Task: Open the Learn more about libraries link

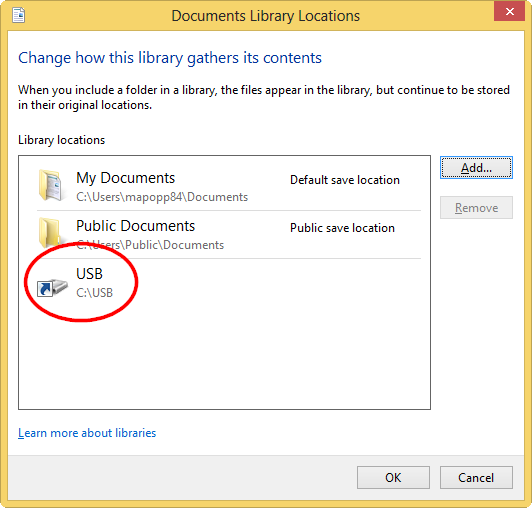Action: (x=87, y=433)
